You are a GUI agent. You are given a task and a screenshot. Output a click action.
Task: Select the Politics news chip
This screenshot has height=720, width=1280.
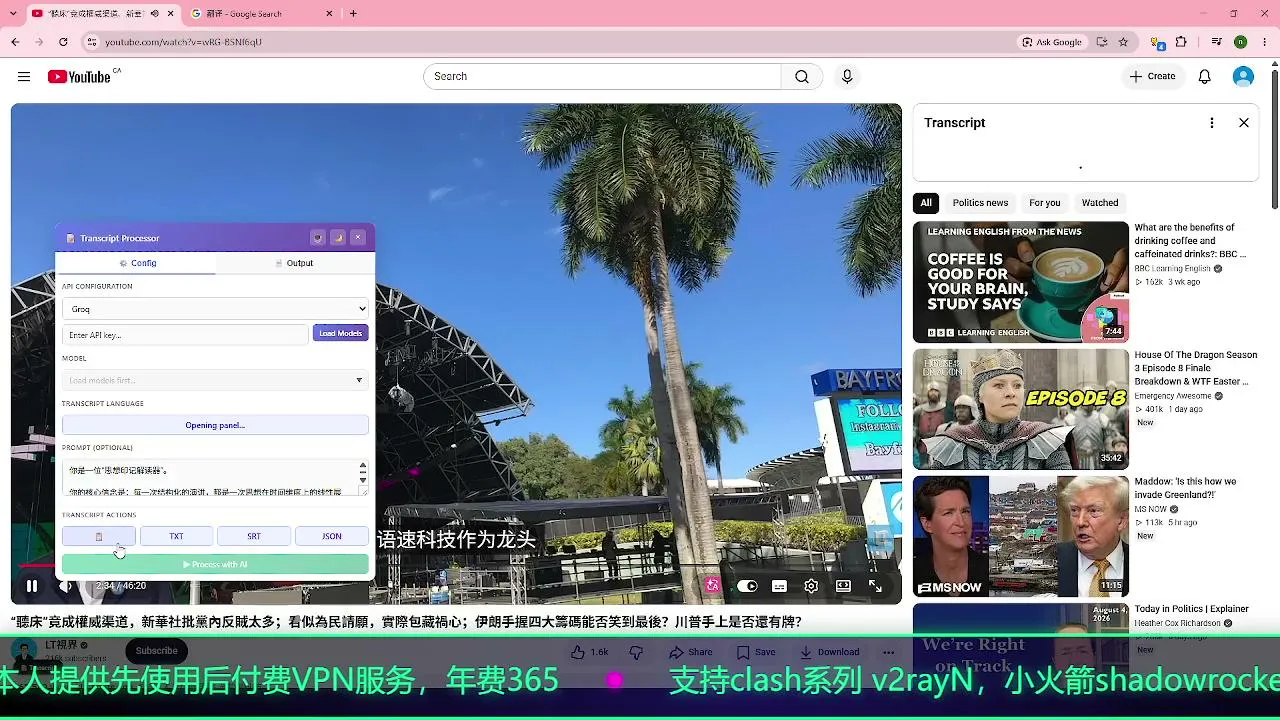click(980, 203)
